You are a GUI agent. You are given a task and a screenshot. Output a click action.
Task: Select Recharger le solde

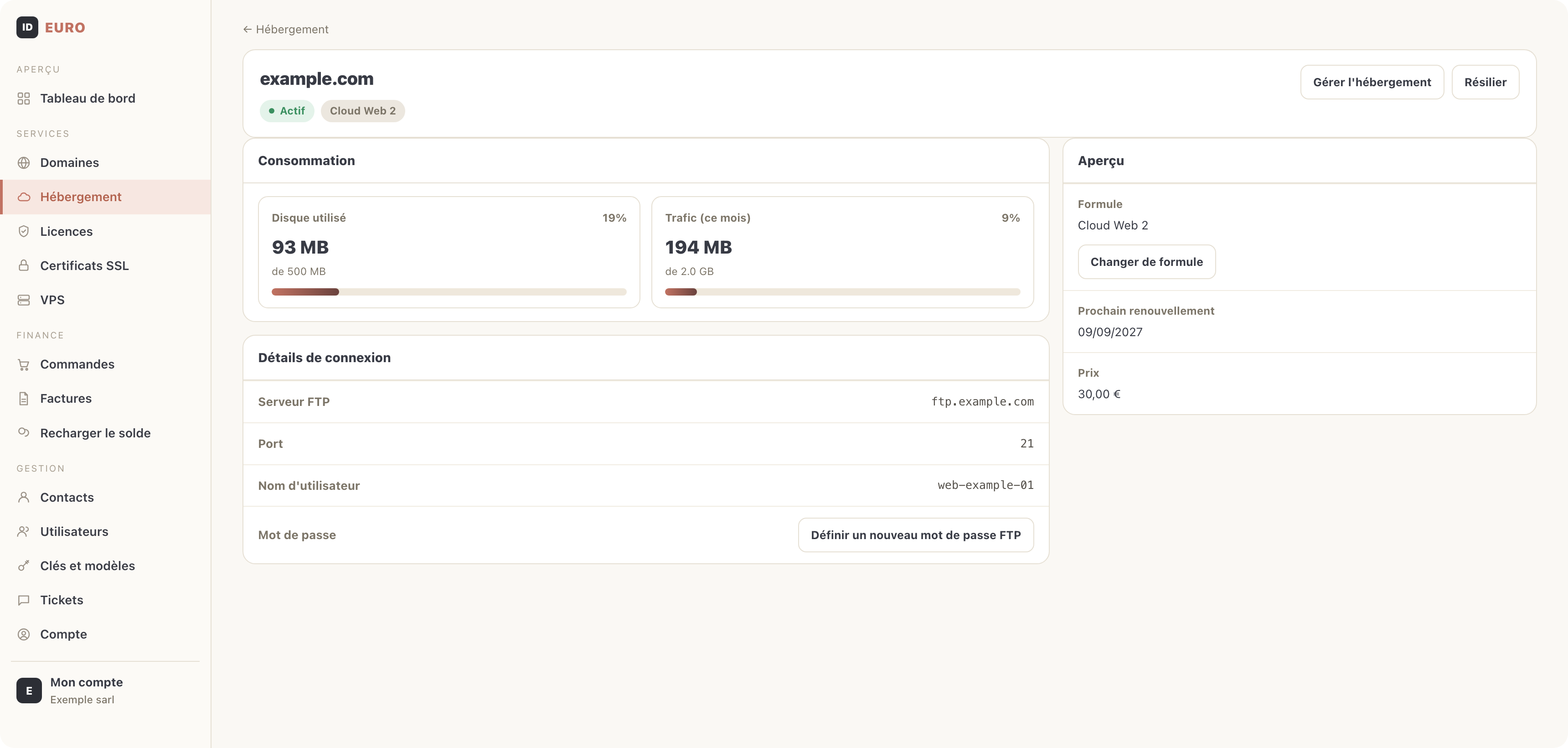pyautogui.click(x=105, y=432)
